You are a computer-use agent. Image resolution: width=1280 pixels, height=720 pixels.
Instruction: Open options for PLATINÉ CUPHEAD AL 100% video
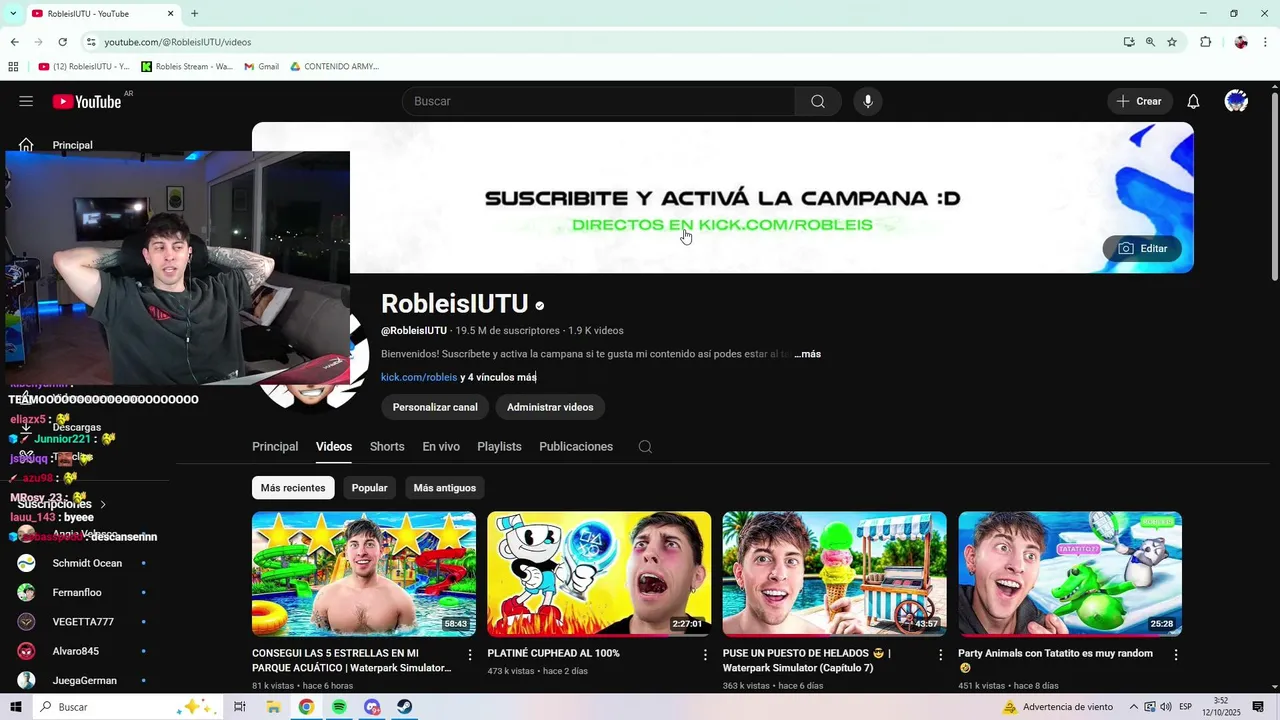705,655
